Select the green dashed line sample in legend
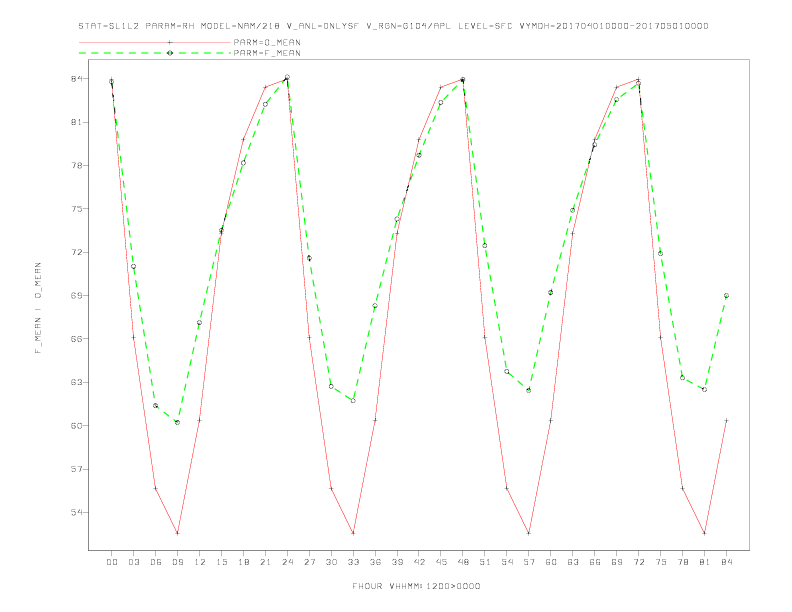The image size is (792, 612). click(155, 53)
